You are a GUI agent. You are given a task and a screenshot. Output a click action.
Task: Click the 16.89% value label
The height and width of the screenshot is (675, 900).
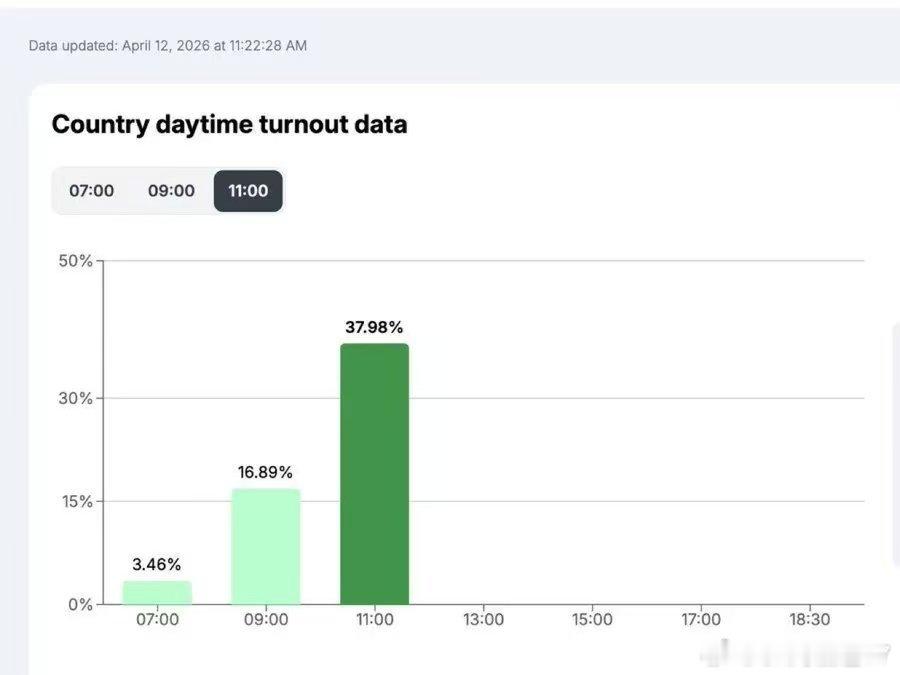point(265,472)
